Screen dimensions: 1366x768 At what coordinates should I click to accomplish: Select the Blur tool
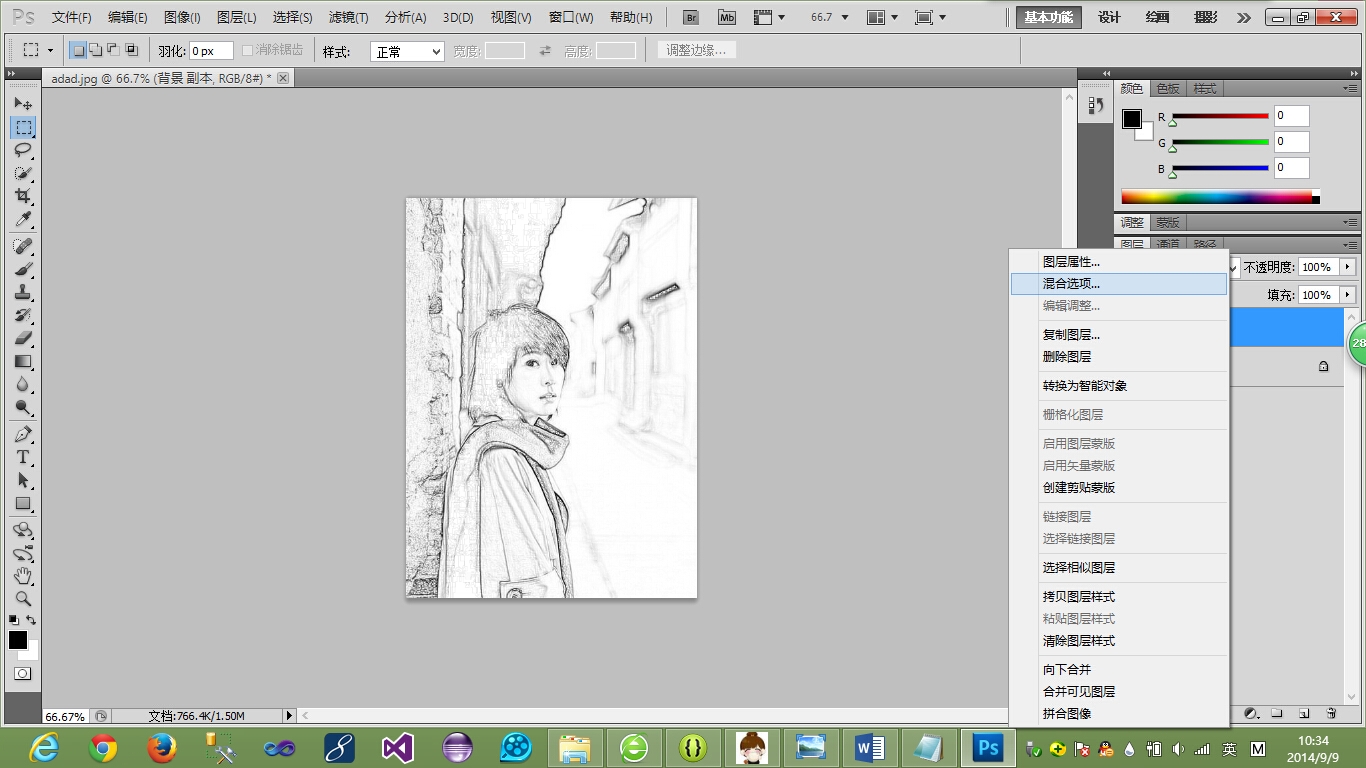[23, 384]
